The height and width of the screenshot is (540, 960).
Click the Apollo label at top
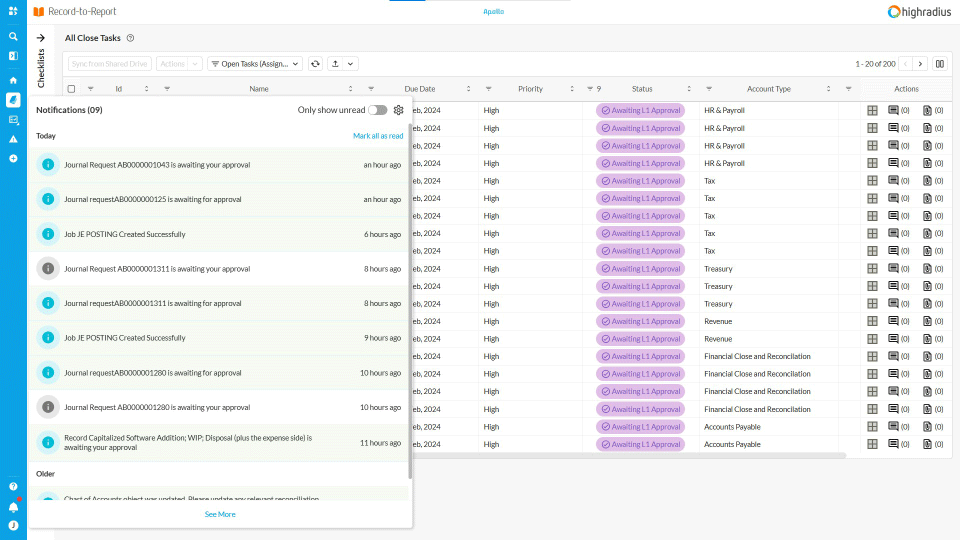pyautogui.click(x=493, y=12)
